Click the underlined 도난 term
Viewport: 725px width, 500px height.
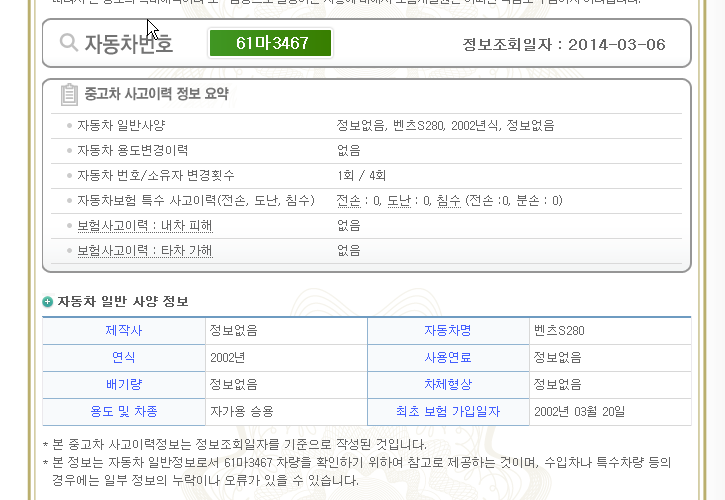pyautogui.click(x=399, y=201)
